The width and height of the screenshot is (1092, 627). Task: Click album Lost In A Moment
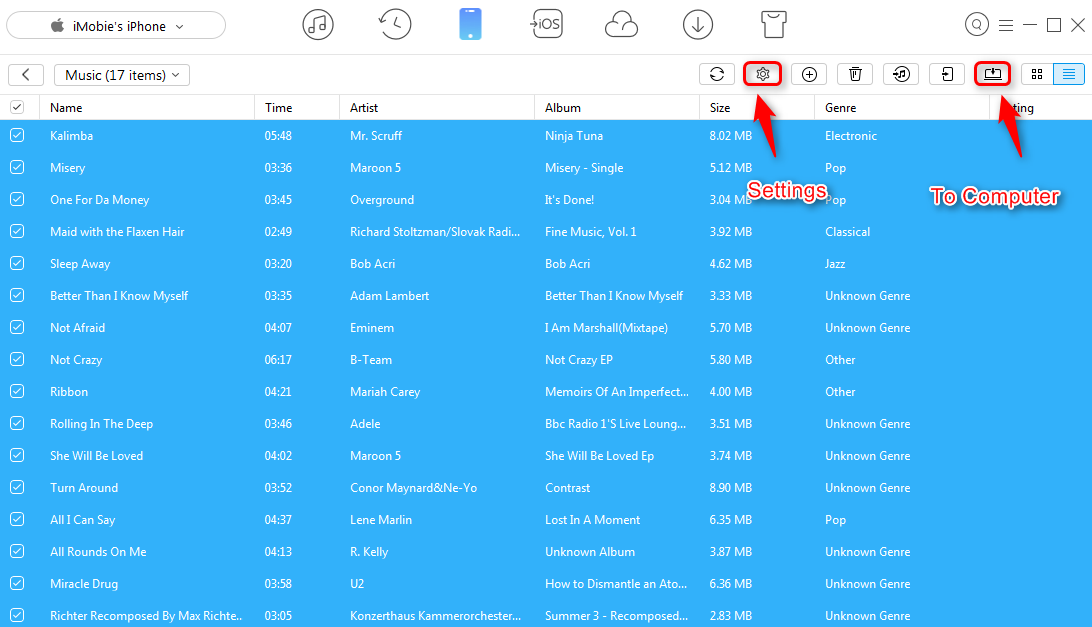593,520
